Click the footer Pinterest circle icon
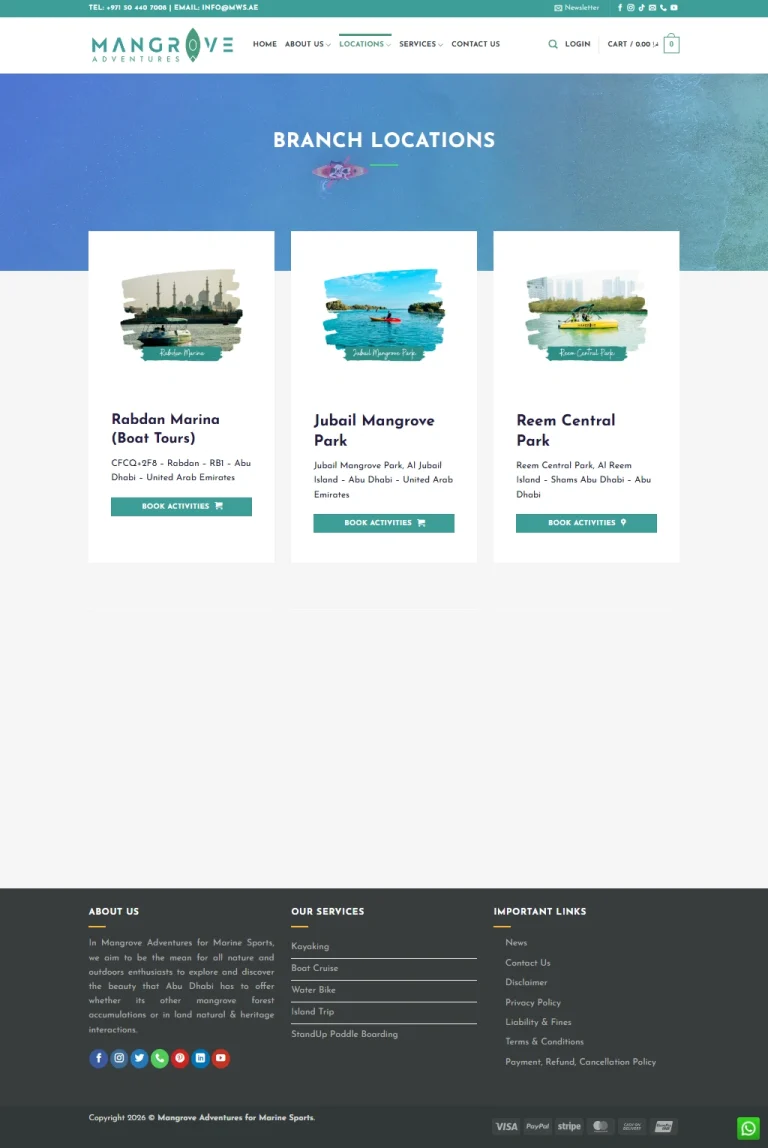Image resolution: width=768 pixels, height=1148 pixels. (180, 1058)
